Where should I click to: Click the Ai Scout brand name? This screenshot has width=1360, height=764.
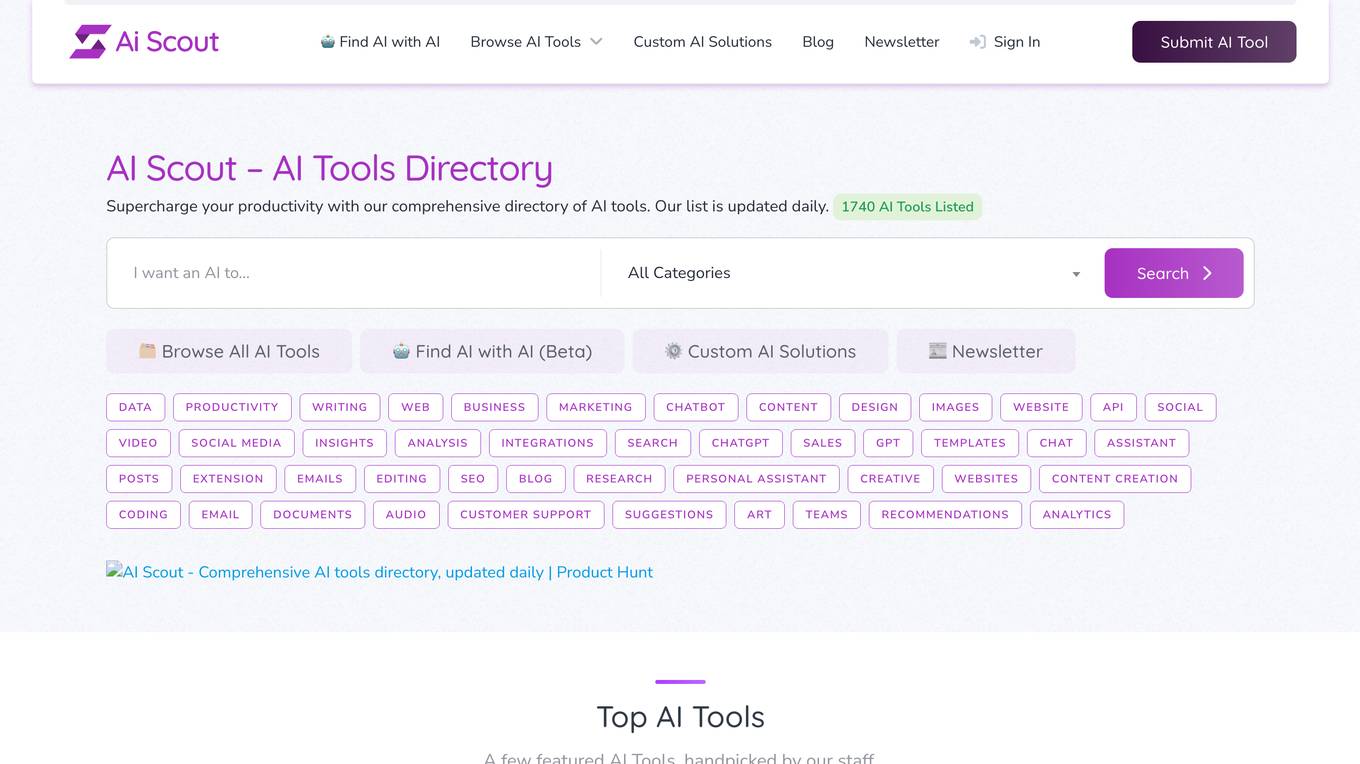tap(167, 42)
